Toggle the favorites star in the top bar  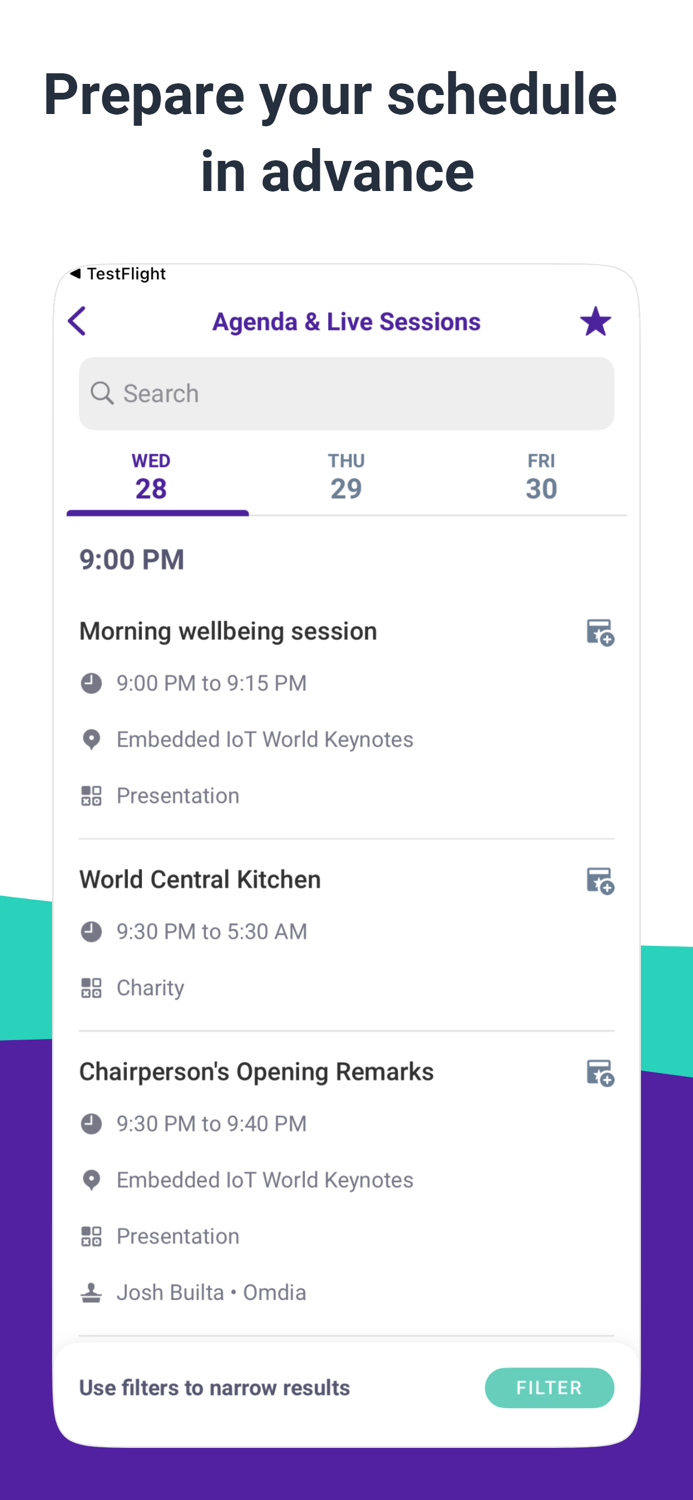pos(596,321)
